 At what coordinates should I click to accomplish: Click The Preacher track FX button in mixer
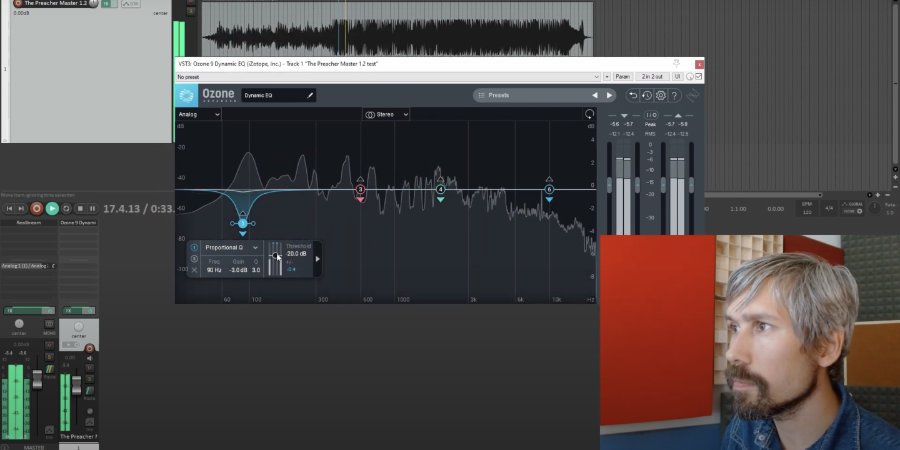click(73, 311)
